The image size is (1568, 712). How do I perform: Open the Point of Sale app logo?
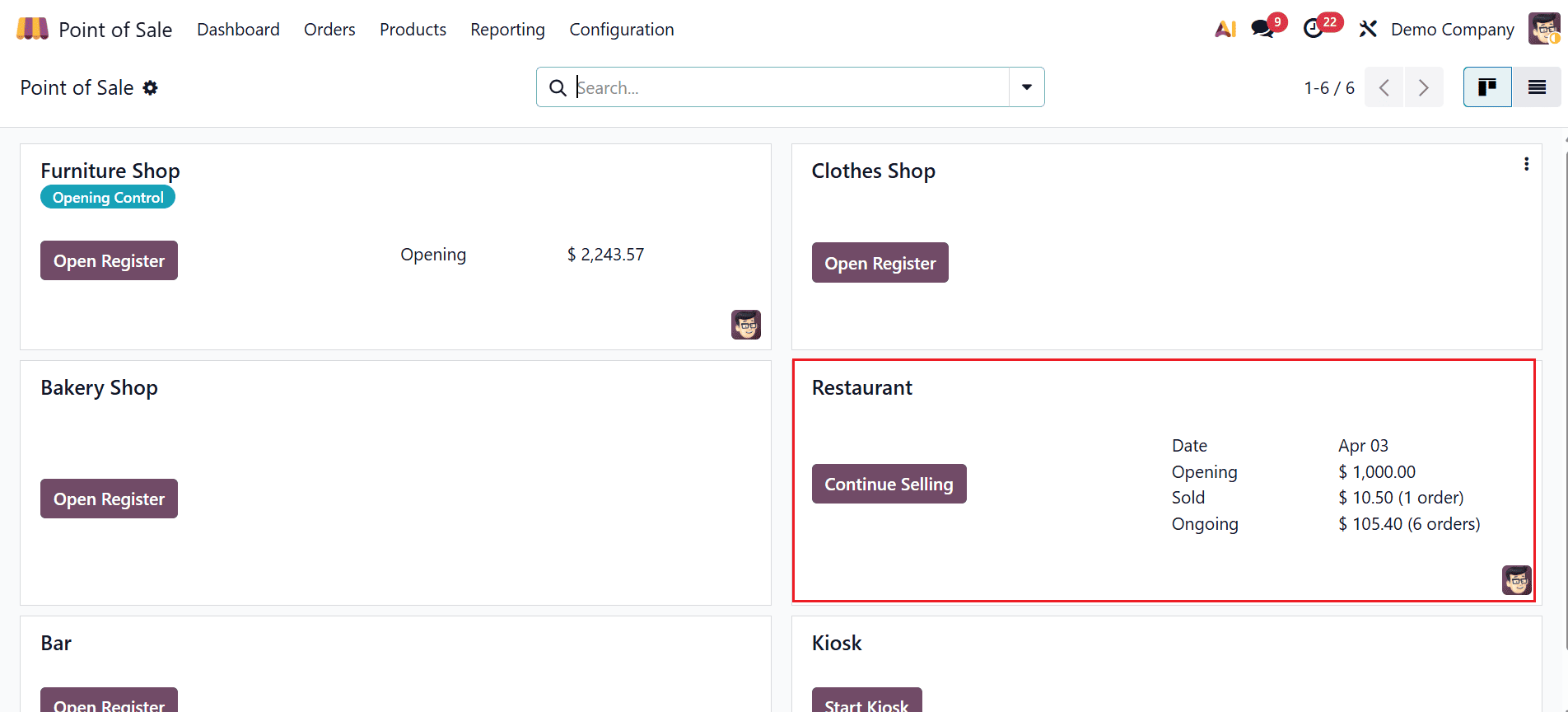coord(30,28)
